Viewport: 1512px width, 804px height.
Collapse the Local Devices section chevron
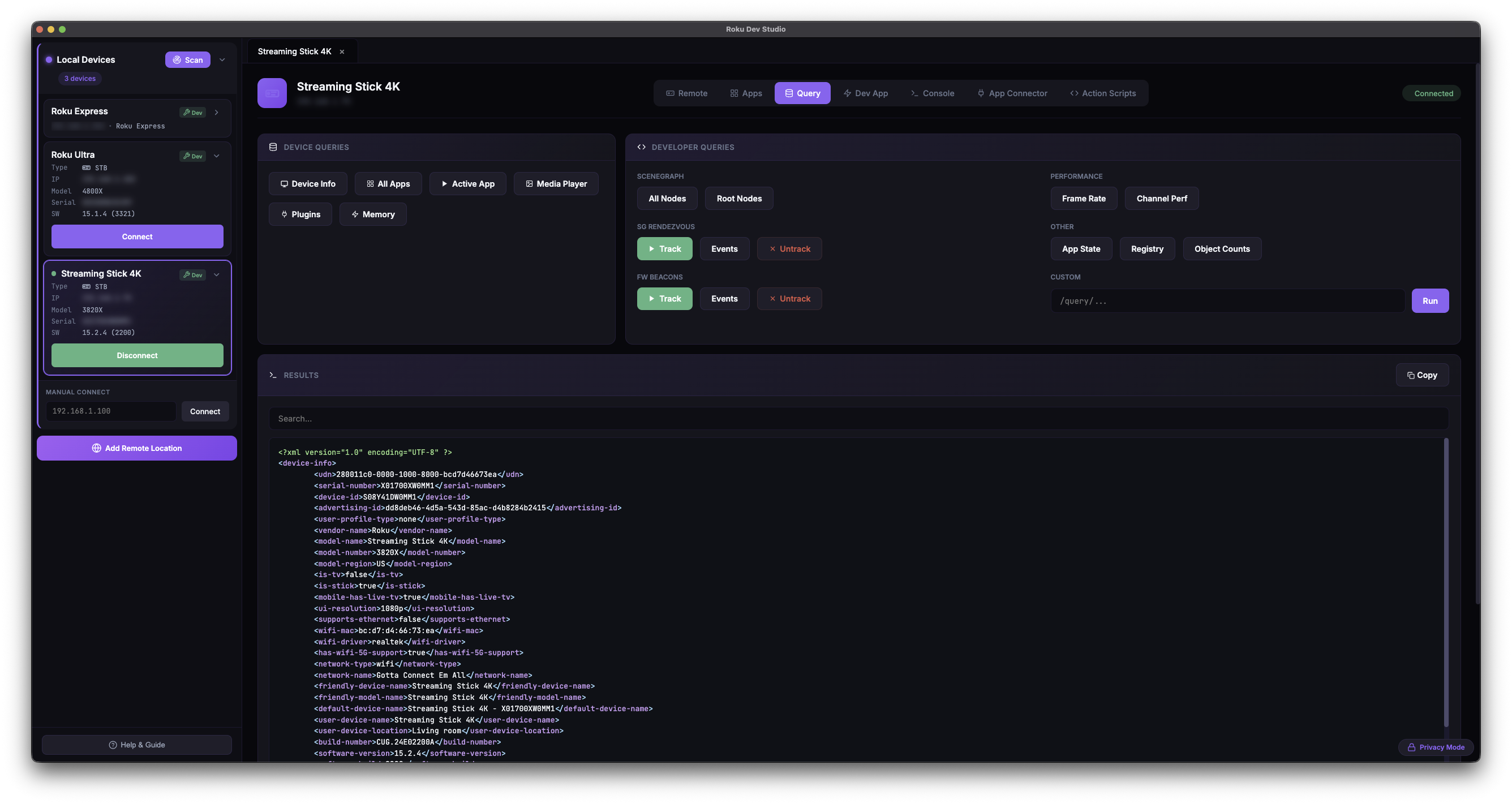(x=222, y=60)
